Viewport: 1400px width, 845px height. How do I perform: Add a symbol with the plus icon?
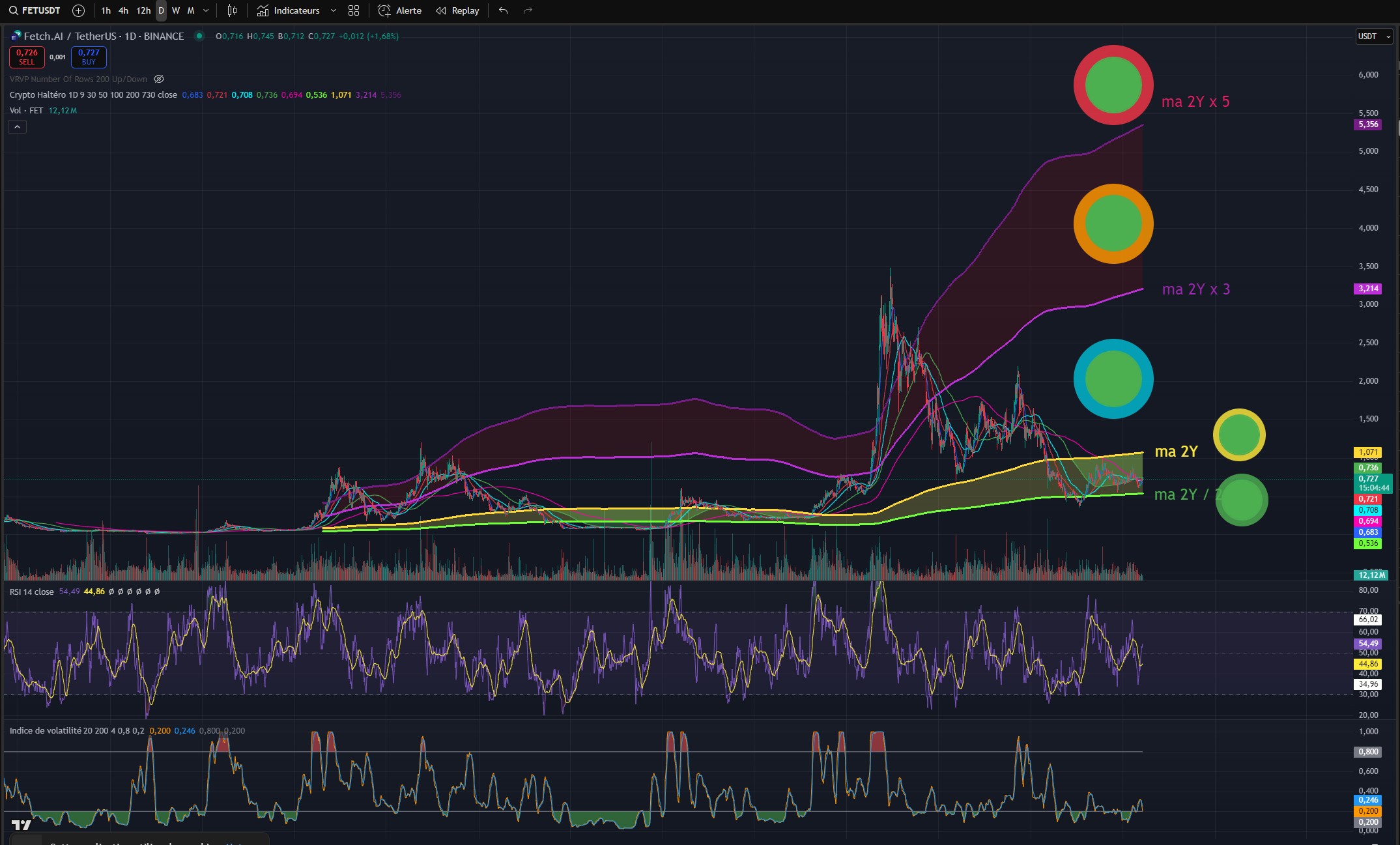[79, 10]
